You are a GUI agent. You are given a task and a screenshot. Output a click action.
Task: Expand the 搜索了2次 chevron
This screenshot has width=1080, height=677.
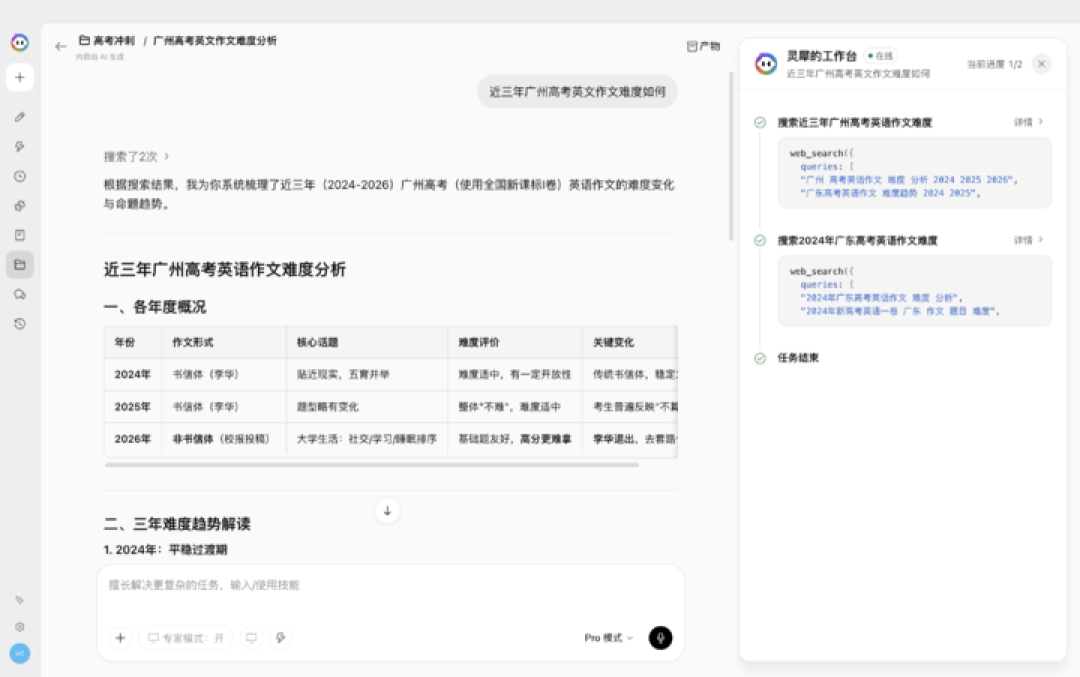click(167, 157)
